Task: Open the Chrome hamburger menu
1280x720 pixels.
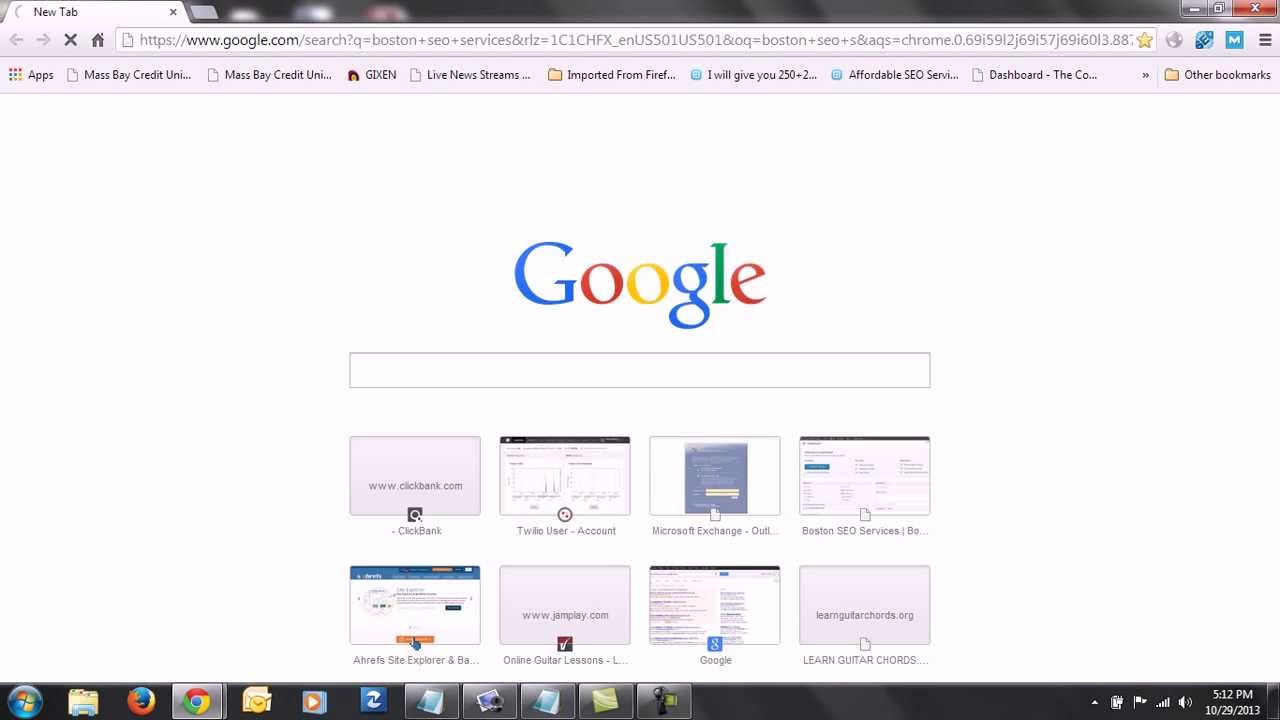Action: click(1265, 40)
